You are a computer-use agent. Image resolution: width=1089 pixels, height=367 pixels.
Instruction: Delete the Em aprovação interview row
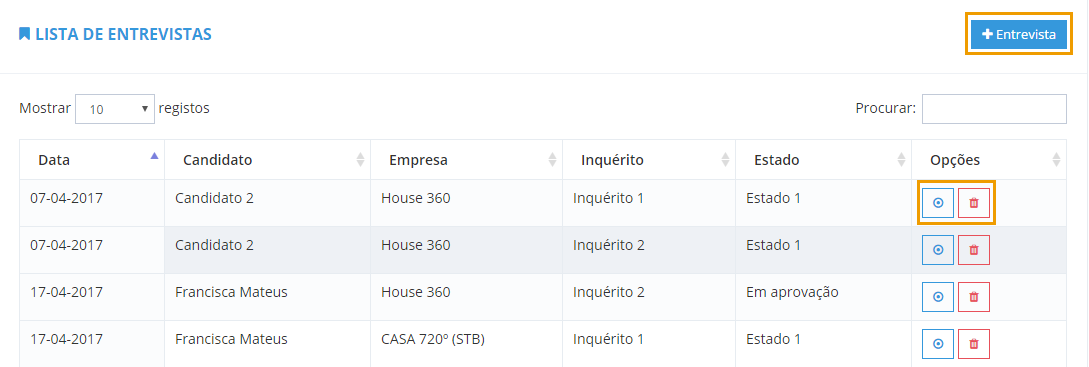tap(974, 297)
